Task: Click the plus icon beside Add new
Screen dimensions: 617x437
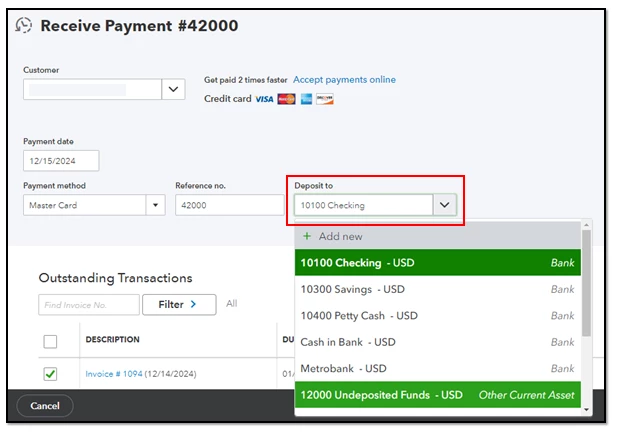Action: click(307, 236)
